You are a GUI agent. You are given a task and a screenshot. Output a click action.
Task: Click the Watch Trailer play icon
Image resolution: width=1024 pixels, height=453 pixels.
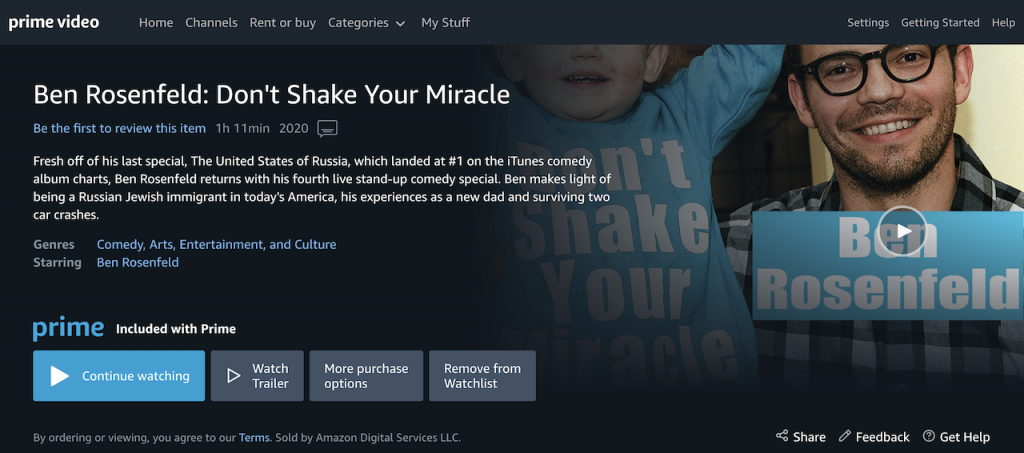[x=234, y=376]
